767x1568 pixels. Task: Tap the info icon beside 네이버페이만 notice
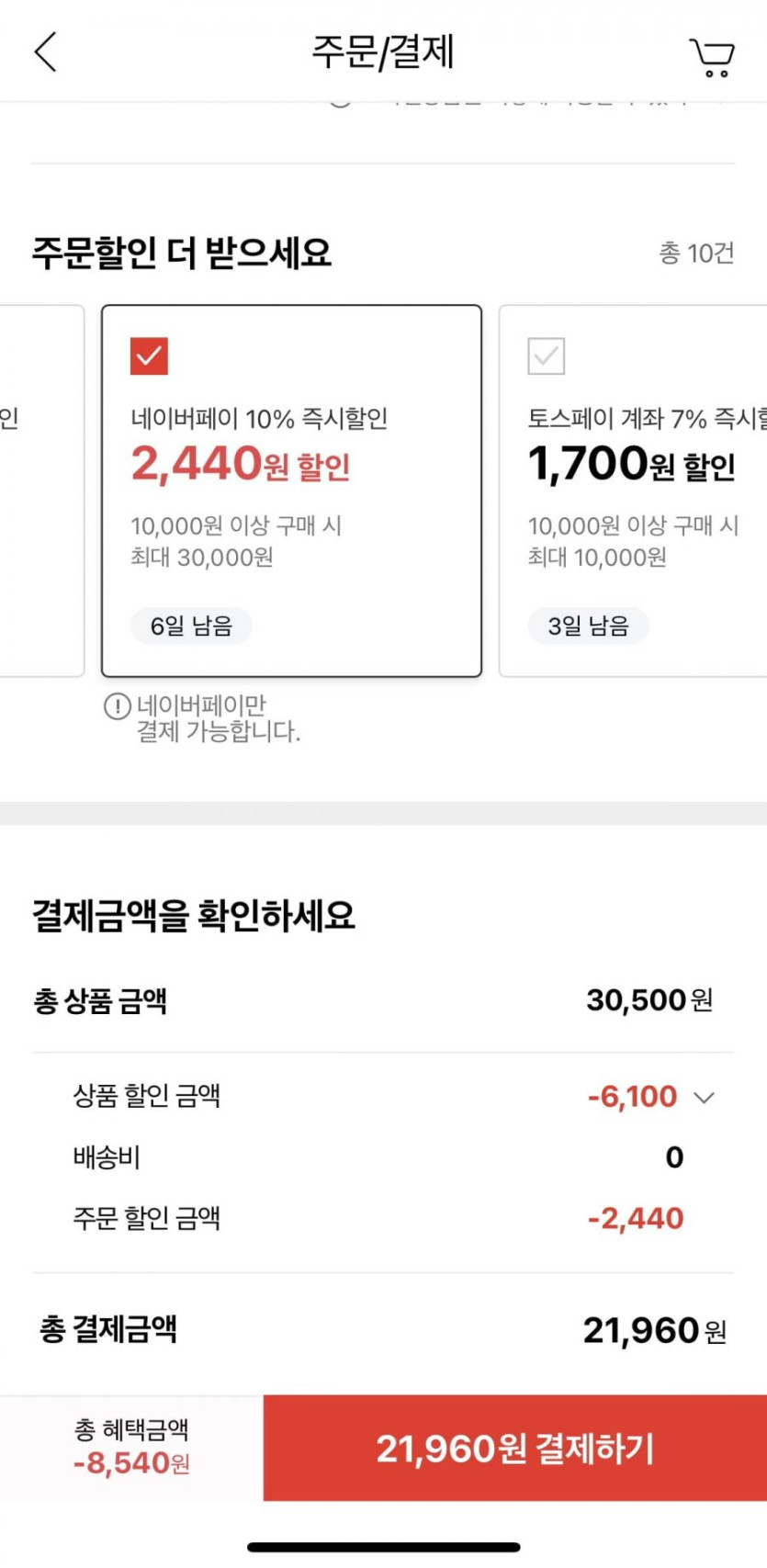[x=117, y=706]
